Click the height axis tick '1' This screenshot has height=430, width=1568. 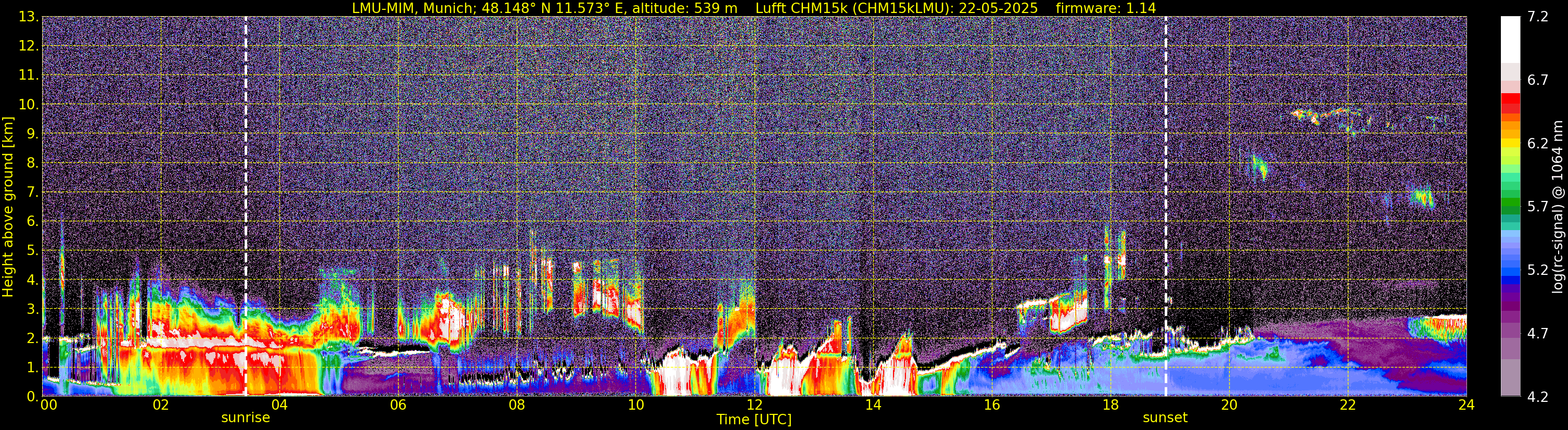click(33, 368)
